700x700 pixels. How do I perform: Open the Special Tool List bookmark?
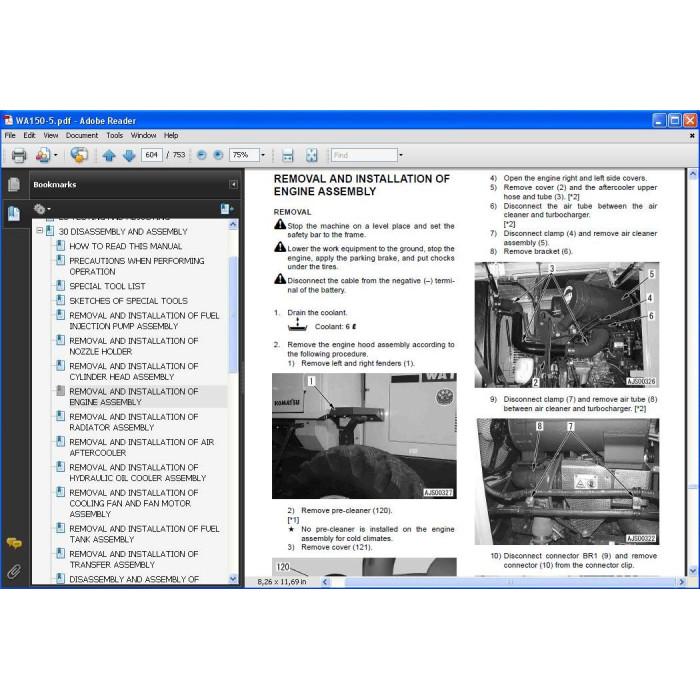click(107, 286)
